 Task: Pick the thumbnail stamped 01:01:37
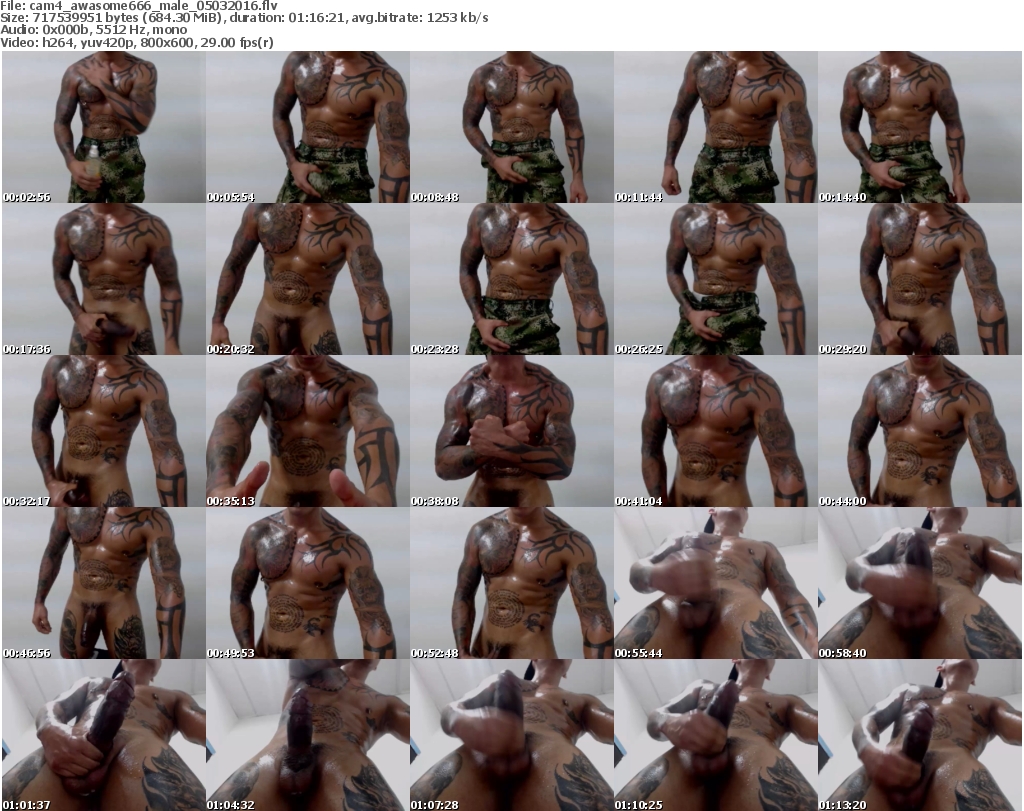(x=104, y=735)
